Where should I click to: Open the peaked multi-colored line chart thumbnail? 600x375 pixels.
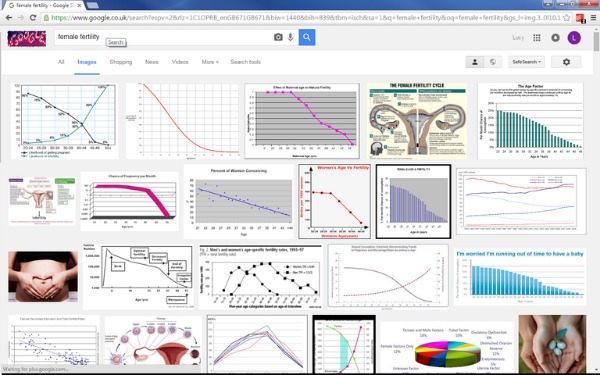[257, 344]
